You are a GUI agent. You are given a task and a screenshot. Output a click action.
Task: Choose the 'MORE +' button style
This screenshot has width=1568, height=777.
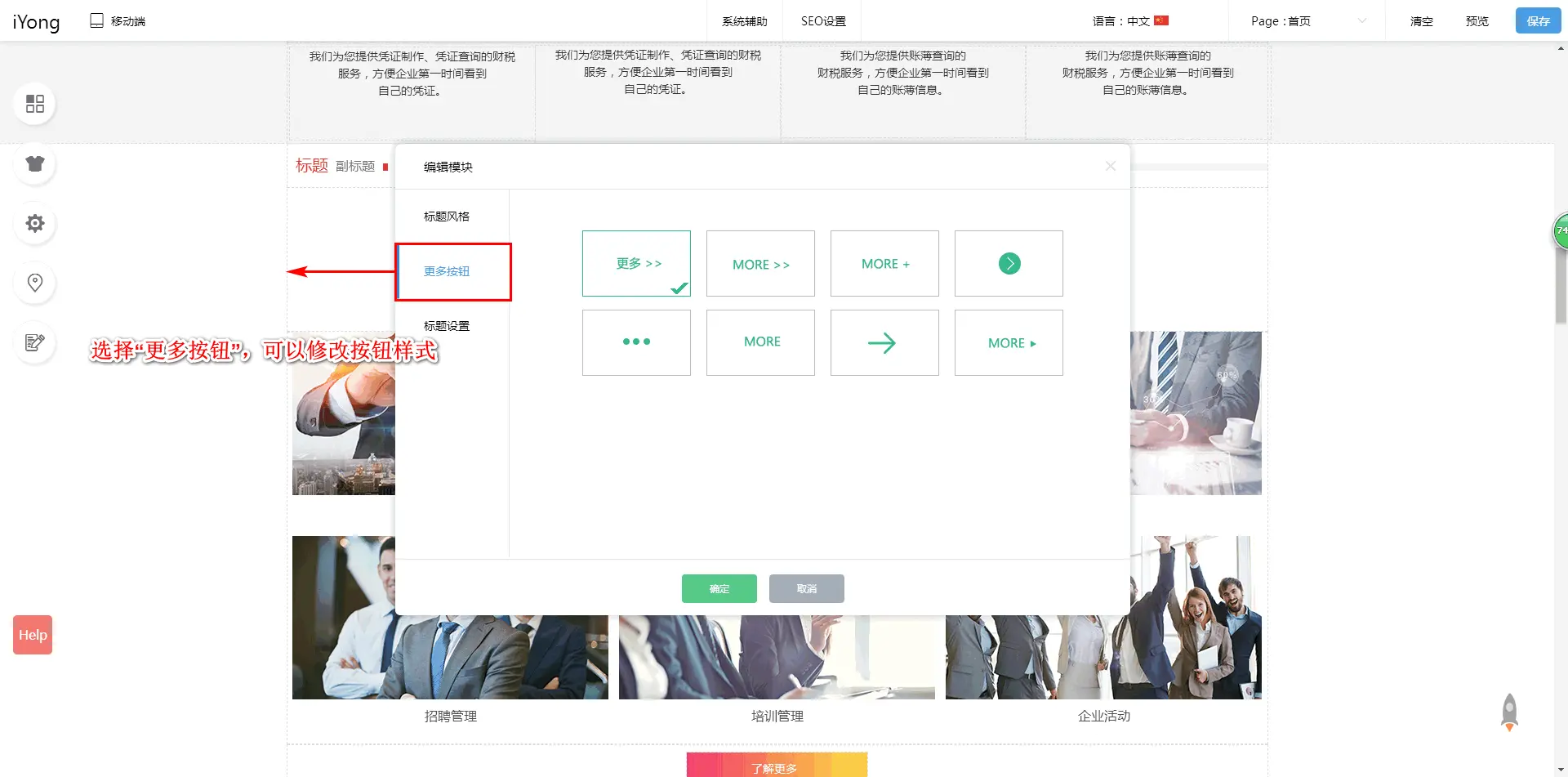(884, 263)
